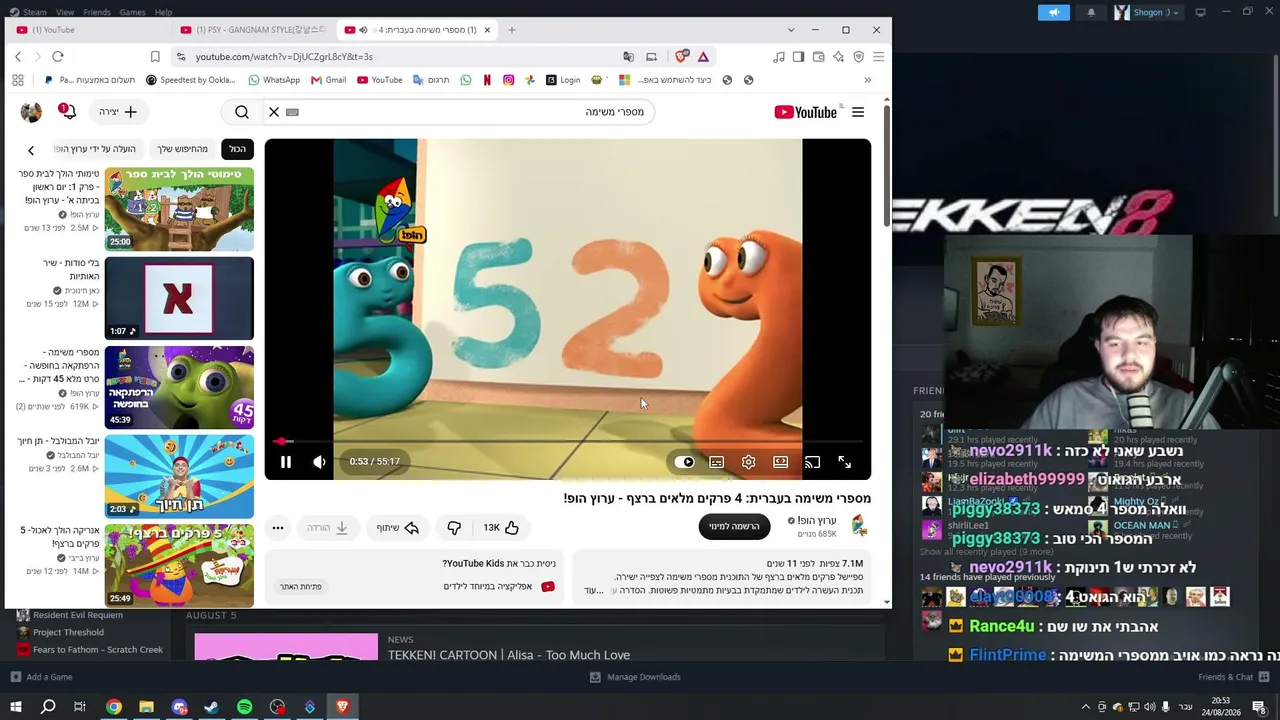Select the הועלה על ידי ערוץ הופ filter chip
The image size is (1280, 720).
pos(97,149)
